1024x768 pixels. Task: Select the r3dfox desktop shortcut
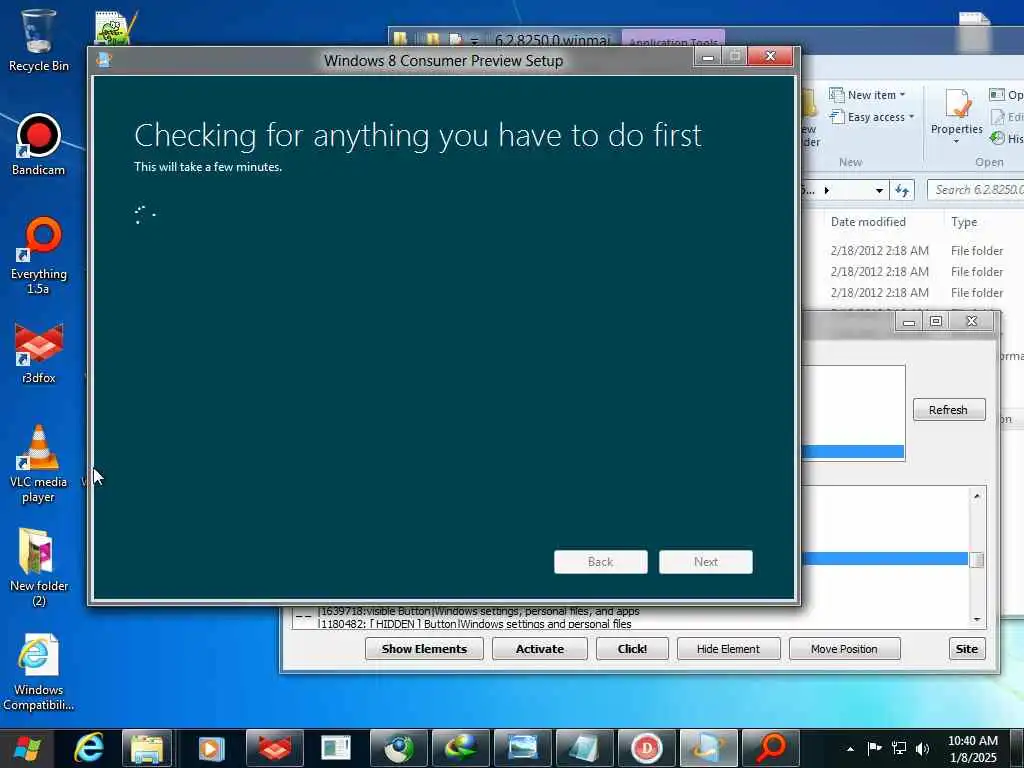click(x=39, y=353)
